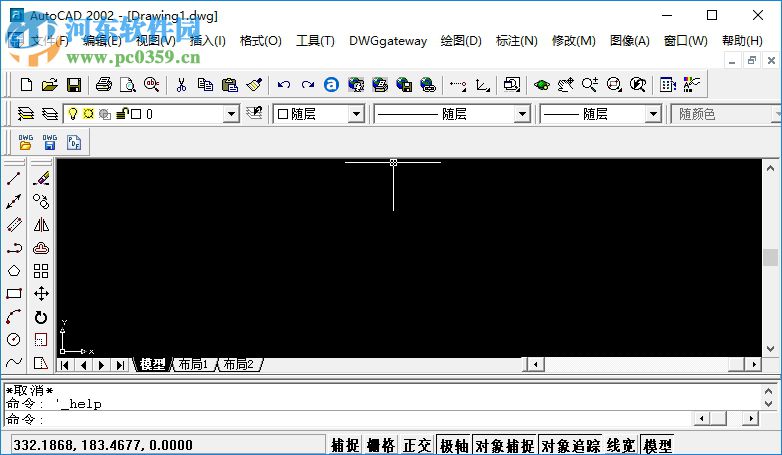Image resolution: width=782 pixels, height=455 pixels.
Task: Print the drawing using printer icon
Action: (104, 85)
